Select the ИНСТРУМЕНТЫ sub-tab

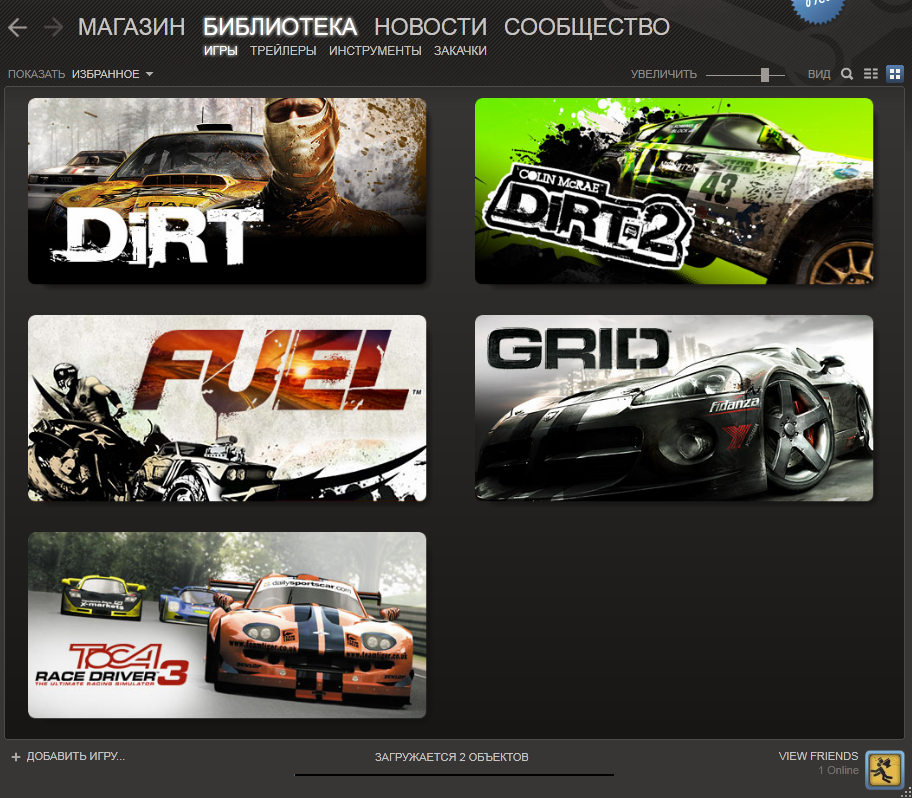pos(375,51)
